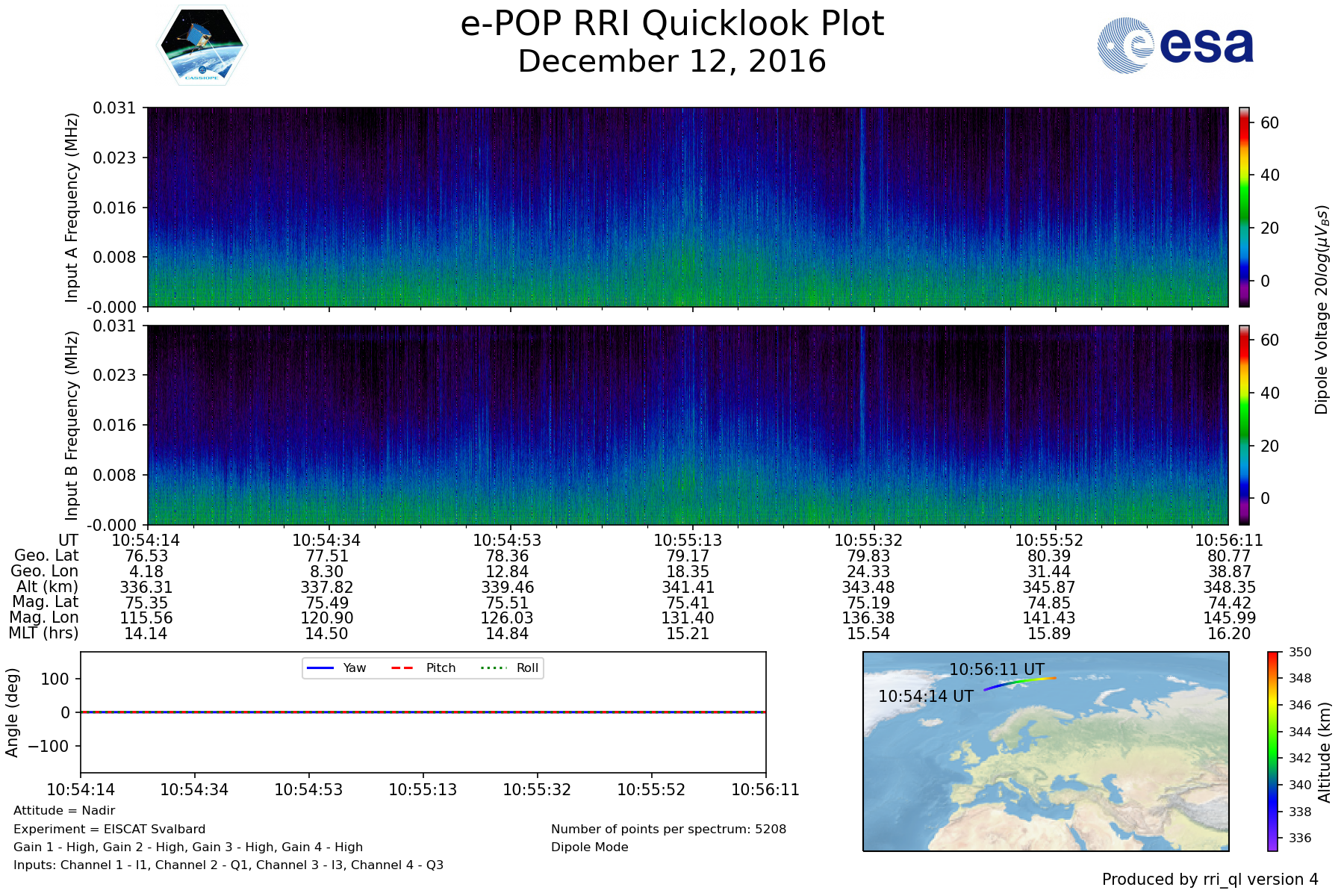Click the Input A dipole voltage colorbar
The image size is (1344, 896).
coord(1244,207)
